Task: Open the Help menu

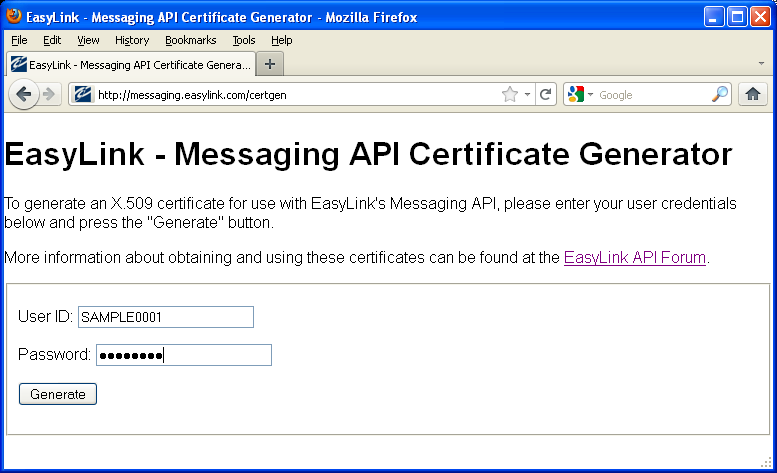Action: tap(281, 40)
